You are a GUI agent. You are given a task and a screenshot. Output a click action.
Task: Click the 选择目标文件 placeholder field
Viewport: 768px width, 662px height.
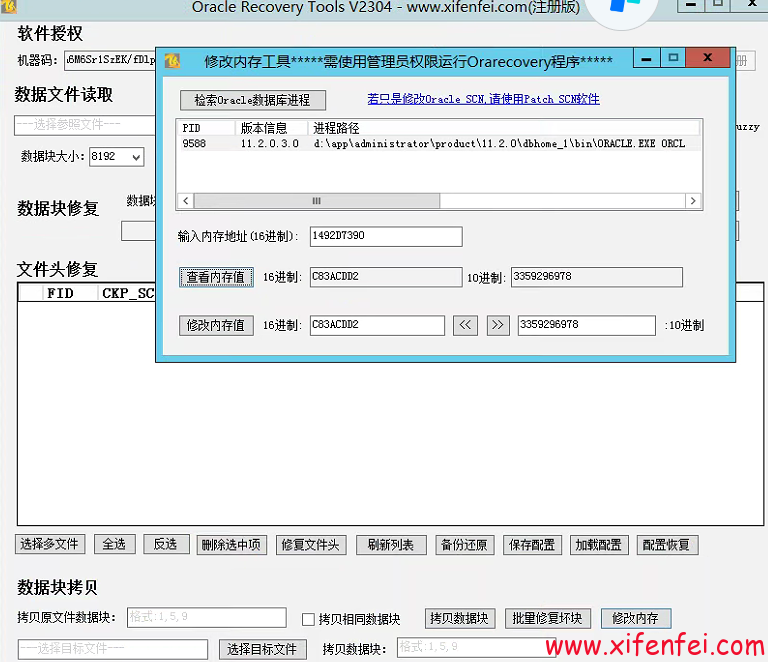tap(113, 649)
